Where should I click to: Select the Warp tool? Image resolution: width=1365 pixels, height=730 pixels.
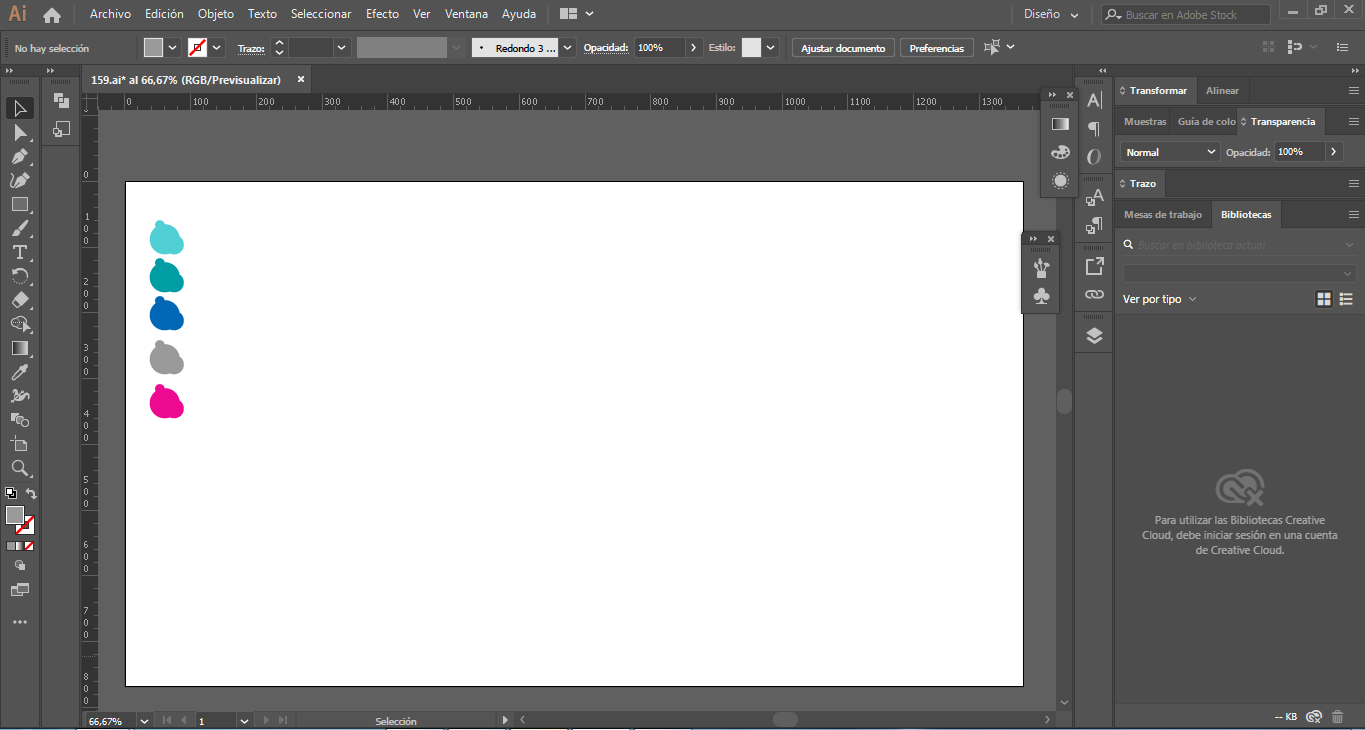tap(20, 396)
